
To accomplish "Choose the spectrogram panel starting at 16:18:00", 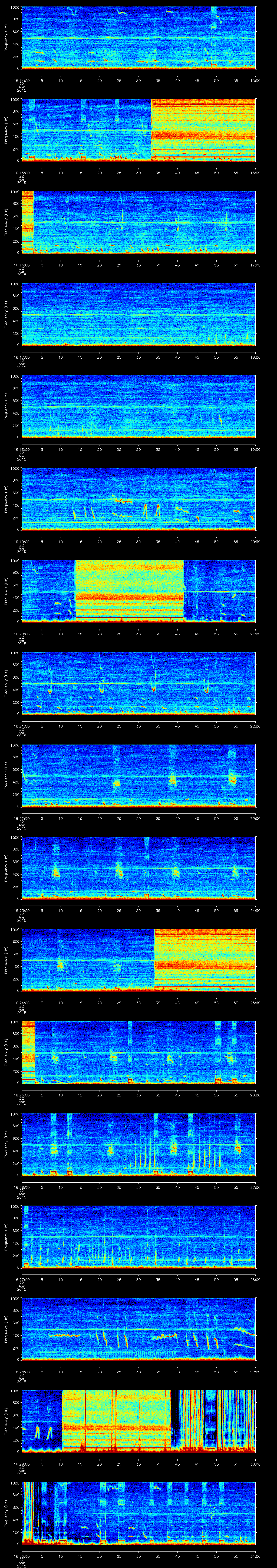I will (x=138, y=407).
